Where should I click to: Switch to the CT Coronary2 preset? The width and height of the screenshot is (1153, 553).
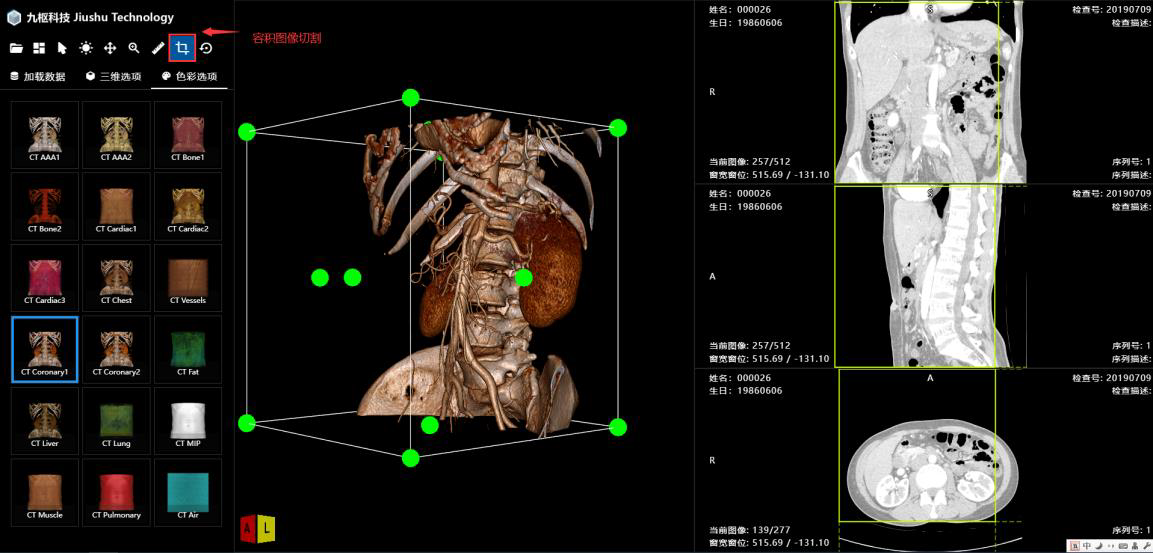point(116,349)
